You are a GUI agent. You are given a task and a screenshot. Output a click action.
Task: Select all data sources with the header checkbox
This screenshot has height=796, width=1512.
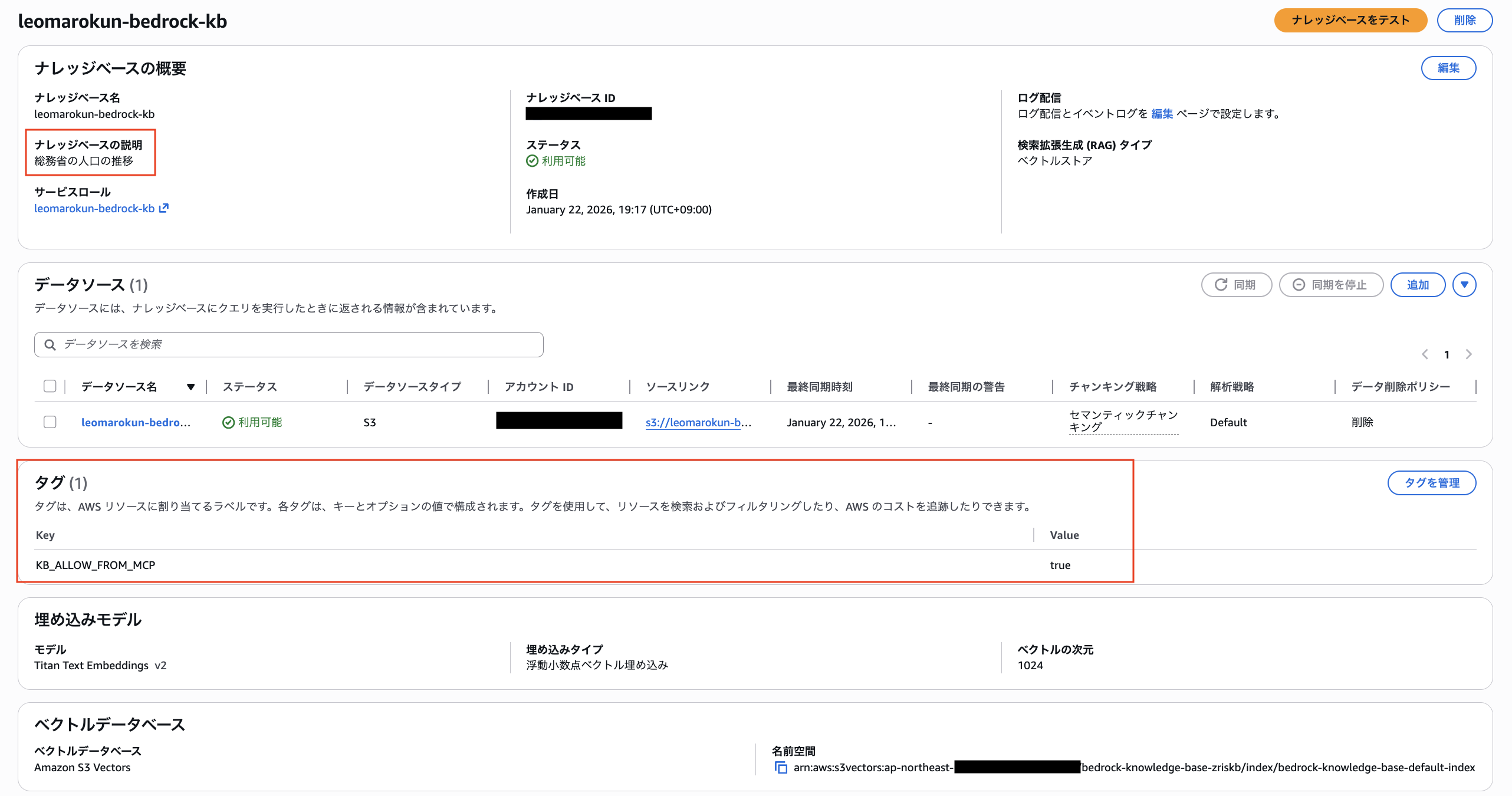point(50,386)
